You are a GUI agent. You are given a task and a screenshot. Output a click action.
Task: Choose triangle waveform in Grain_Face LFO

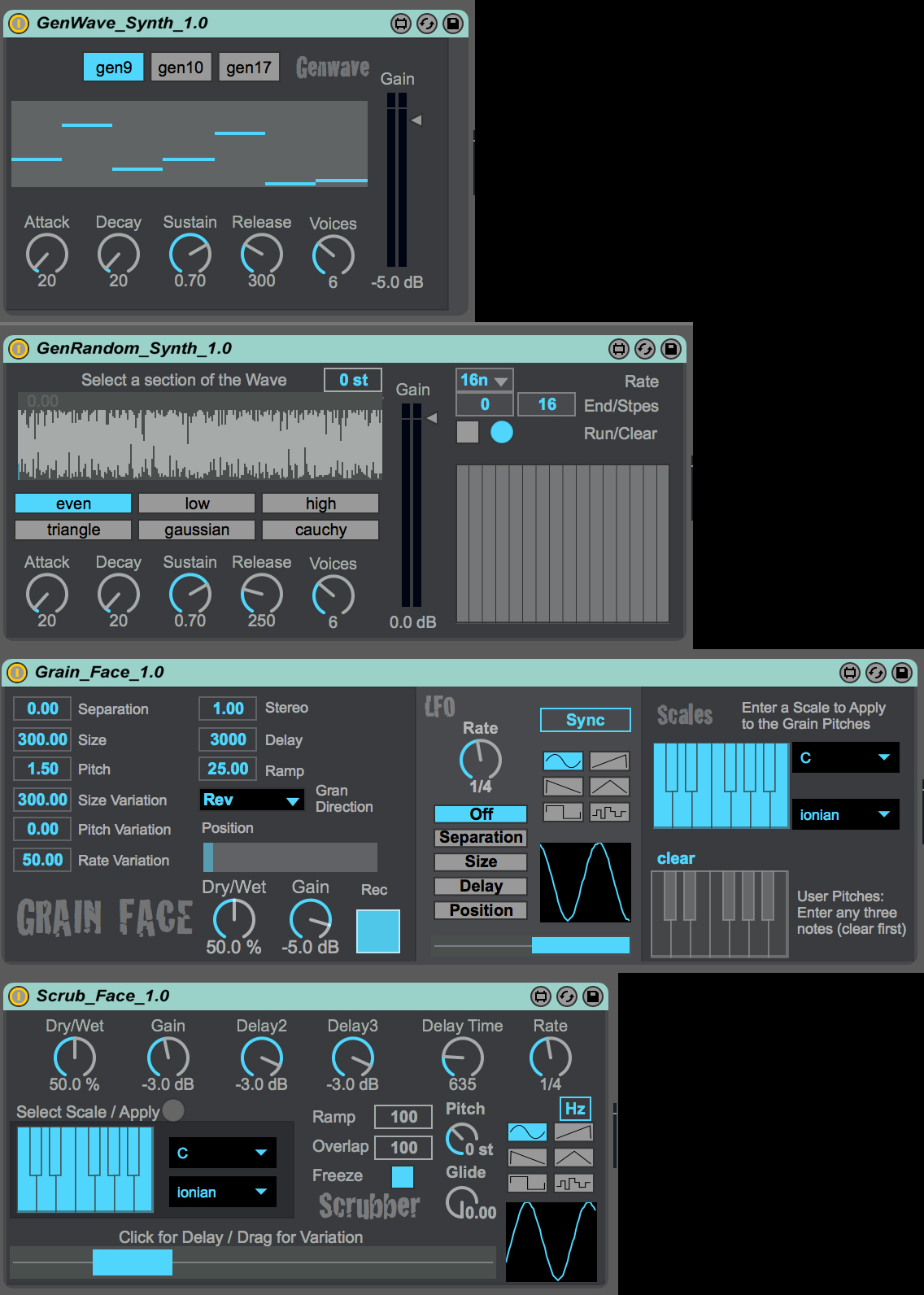pyautogui.click(x=609, y=787)
